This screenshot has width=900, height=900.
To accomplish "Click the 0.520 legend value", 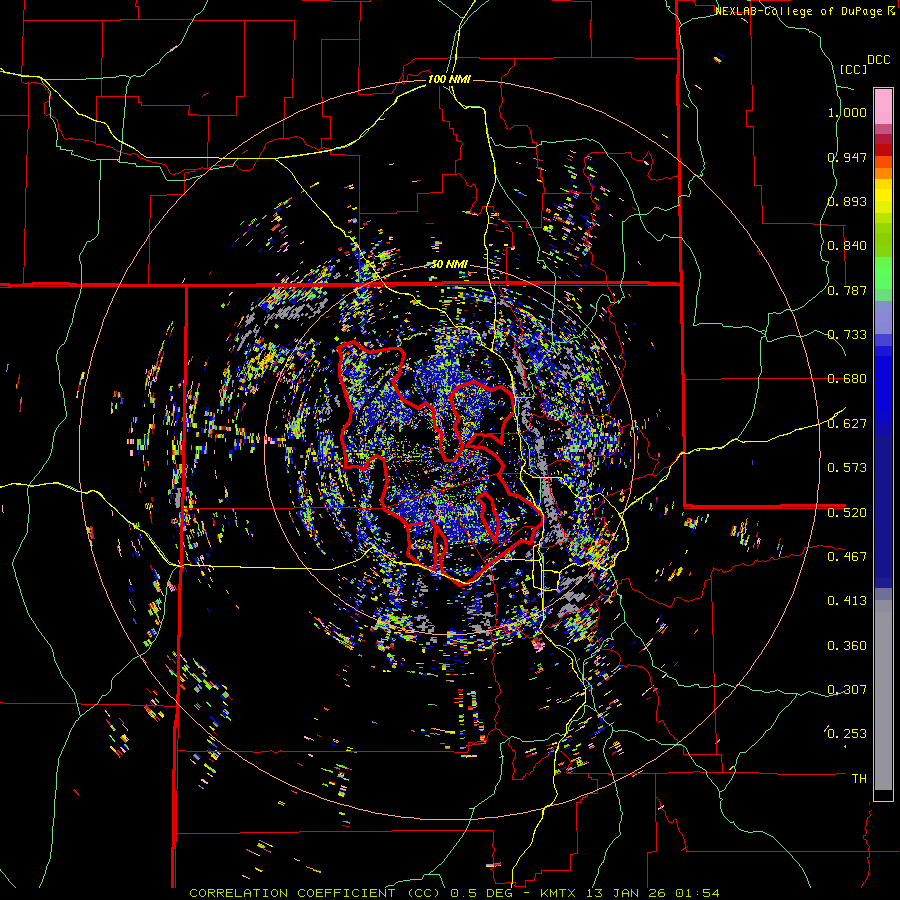I will click(x=847, y=513).
